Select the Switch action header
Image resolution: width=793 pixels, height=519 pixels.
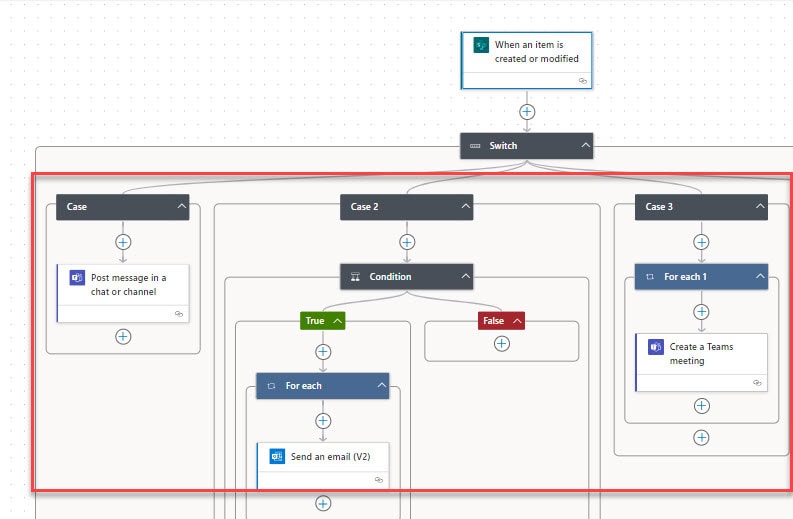(526, 146)
